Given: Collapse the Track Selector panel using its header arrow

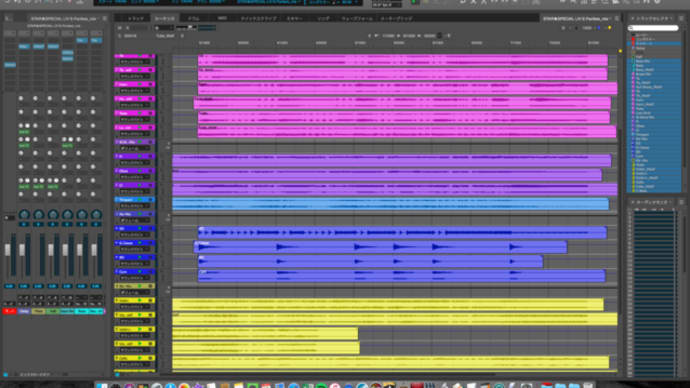Looking at the screenshot, I should [632, 18].
